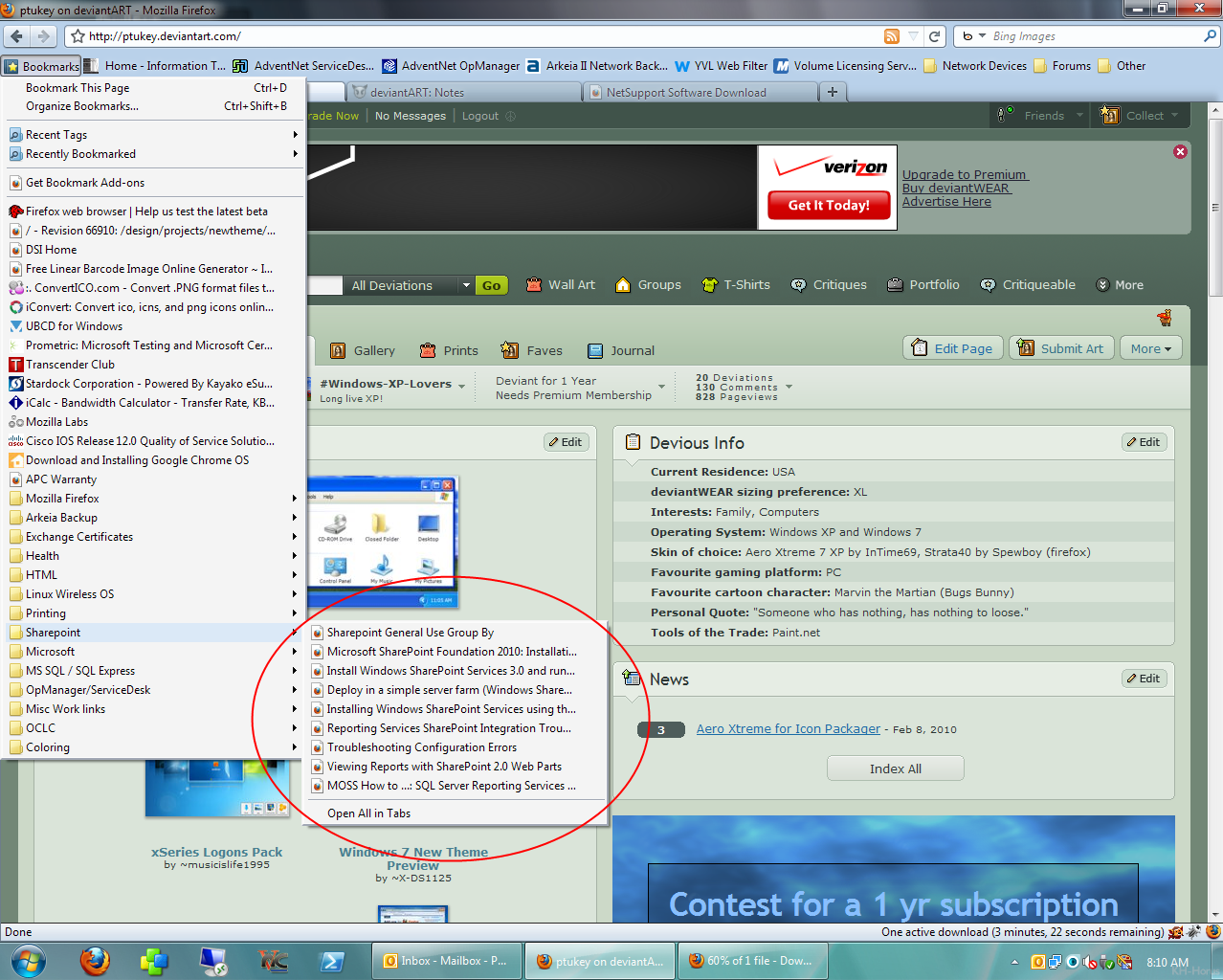Expand the Microsoft bookmarks submenu arrow
Image resolution: width=1223 pixels, height=980 pixels.
pyautogui.click(x=295, y=651)
